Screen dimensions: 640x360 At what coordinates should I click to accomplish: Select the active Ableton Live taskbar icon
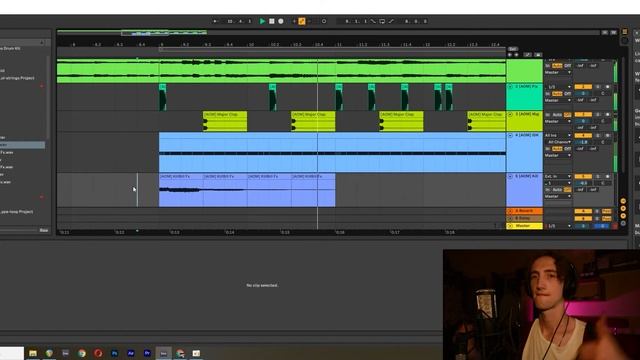(x=164, y=353)
